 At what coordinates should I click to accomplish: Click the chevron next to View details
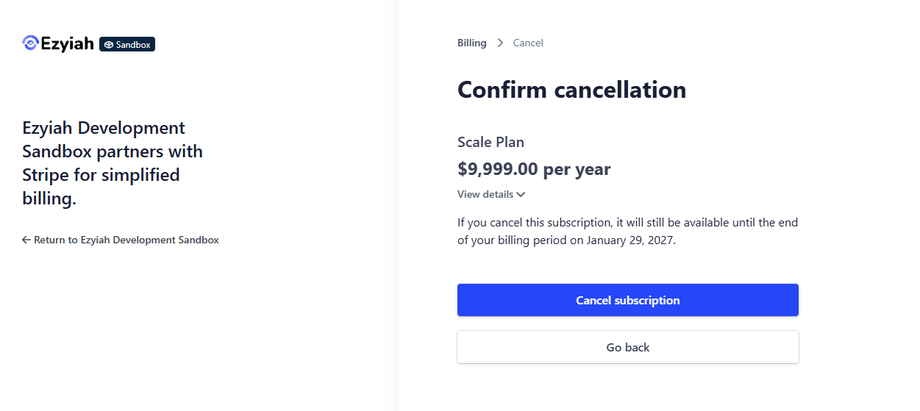(x=521, y=195)
